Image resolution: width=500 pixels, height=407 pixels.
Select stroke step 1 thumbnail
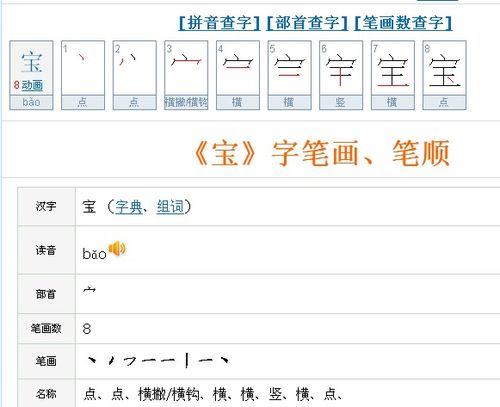click(x=83, y=75)
